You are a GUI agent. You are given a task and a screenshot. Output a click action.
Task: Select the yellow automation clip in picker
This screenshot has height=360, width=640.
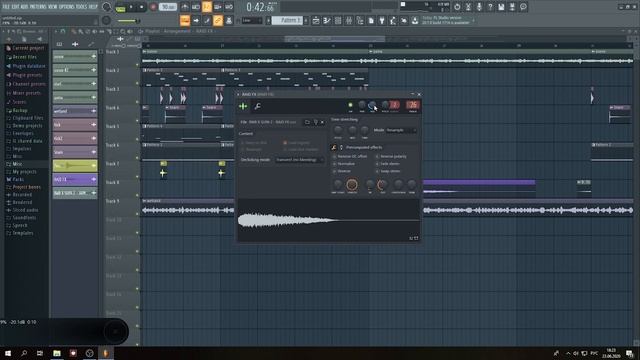[x=75, y=165]
